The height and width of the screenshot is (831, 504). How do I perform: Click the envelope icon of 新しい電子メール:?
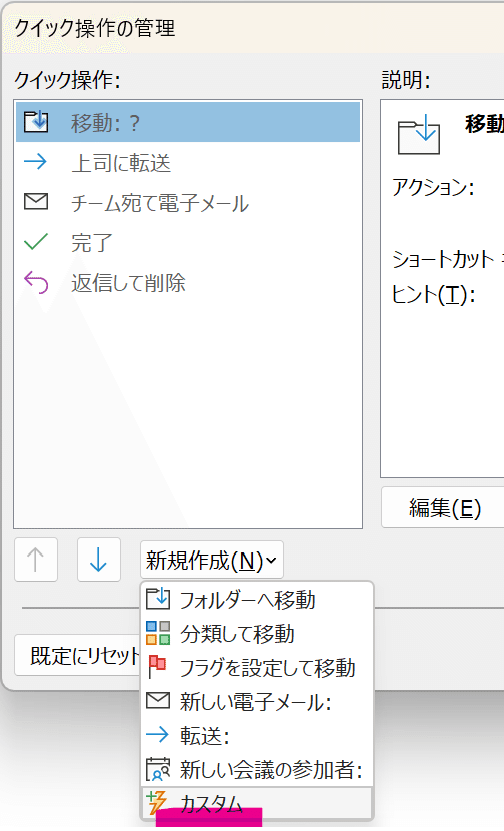(x=158, y=701)
